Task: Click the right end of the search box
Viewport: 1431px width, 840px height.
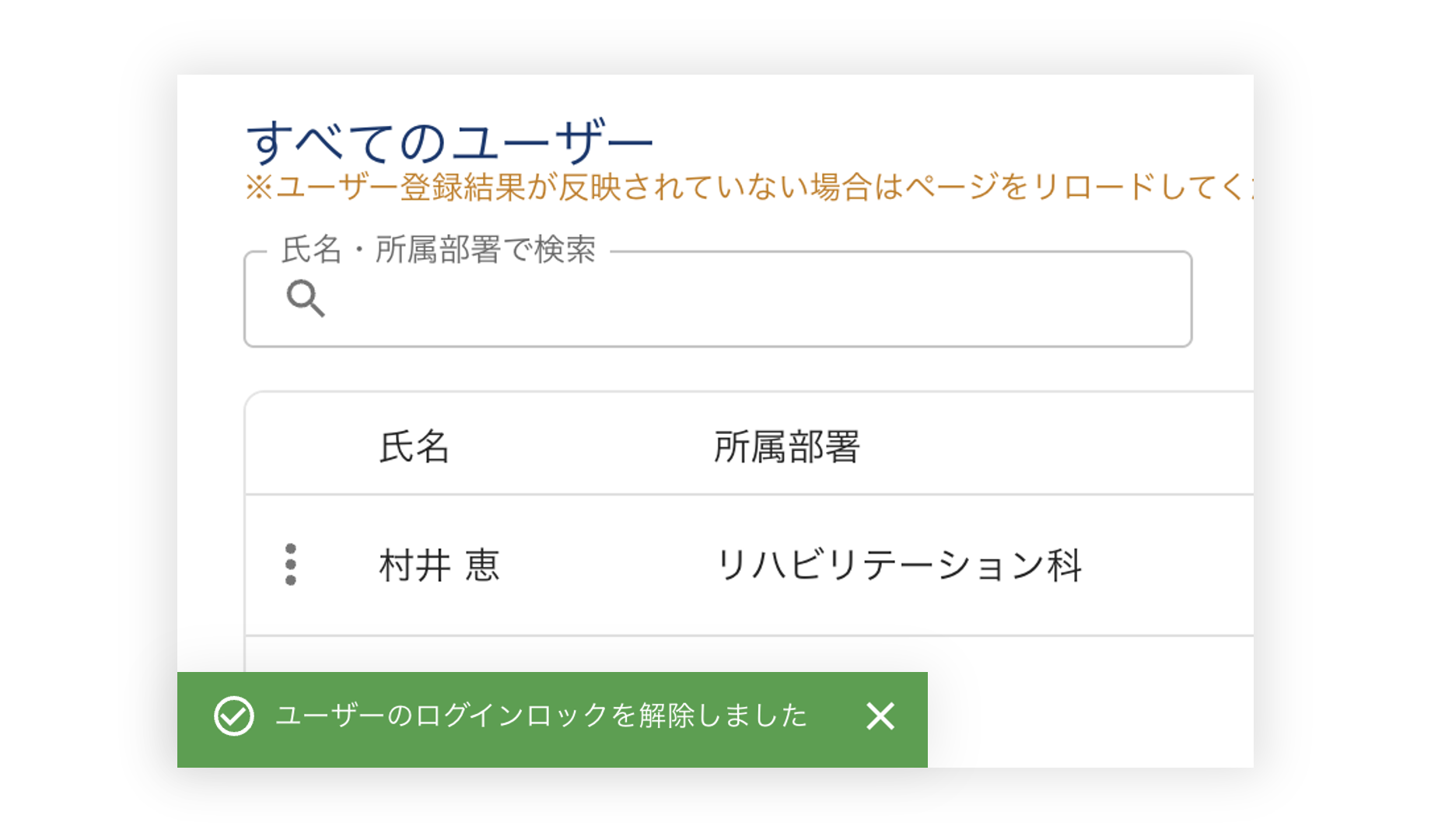Action: click(x=1159, y=299)
